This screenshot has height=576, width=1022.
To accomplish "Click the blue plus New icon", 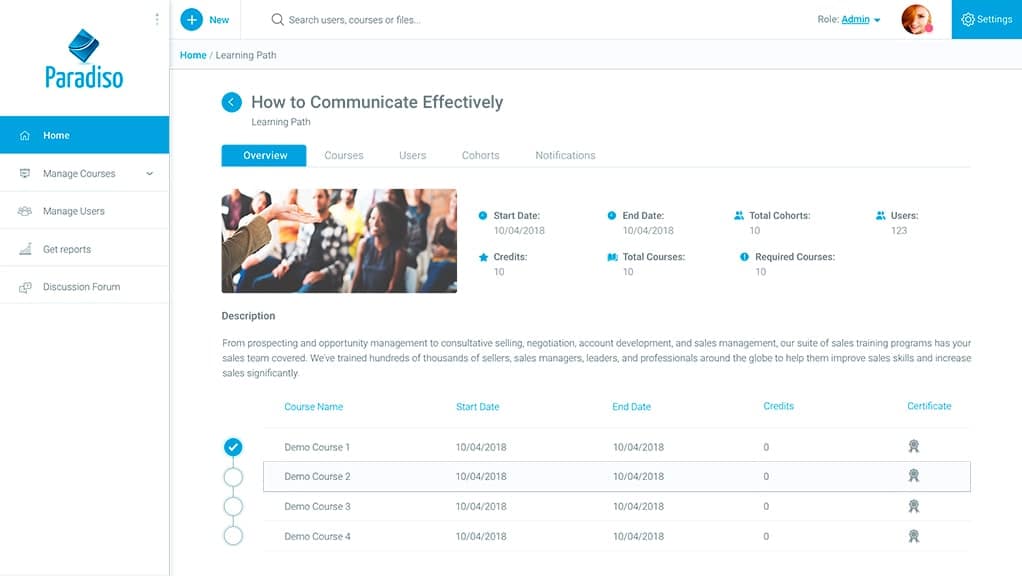I will click(x=191, y=20).
